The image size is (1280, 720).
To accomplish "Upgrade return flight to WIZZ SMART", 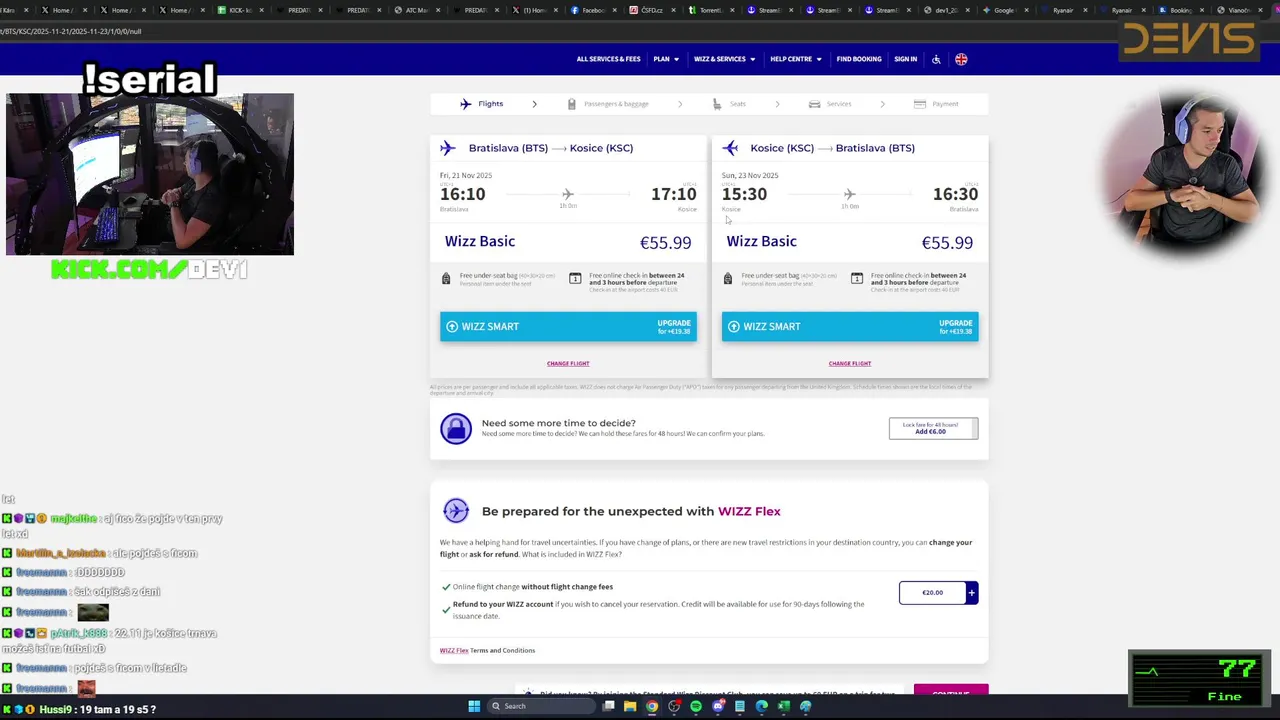I will click(850, 326).
